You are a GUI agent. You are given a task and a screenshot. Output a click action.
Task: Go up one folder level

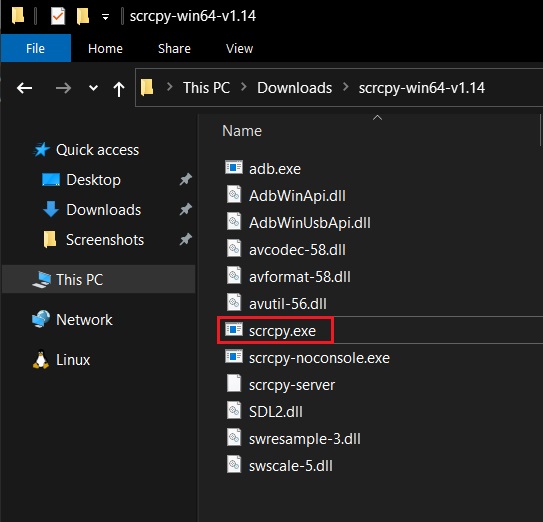point(119,89)
